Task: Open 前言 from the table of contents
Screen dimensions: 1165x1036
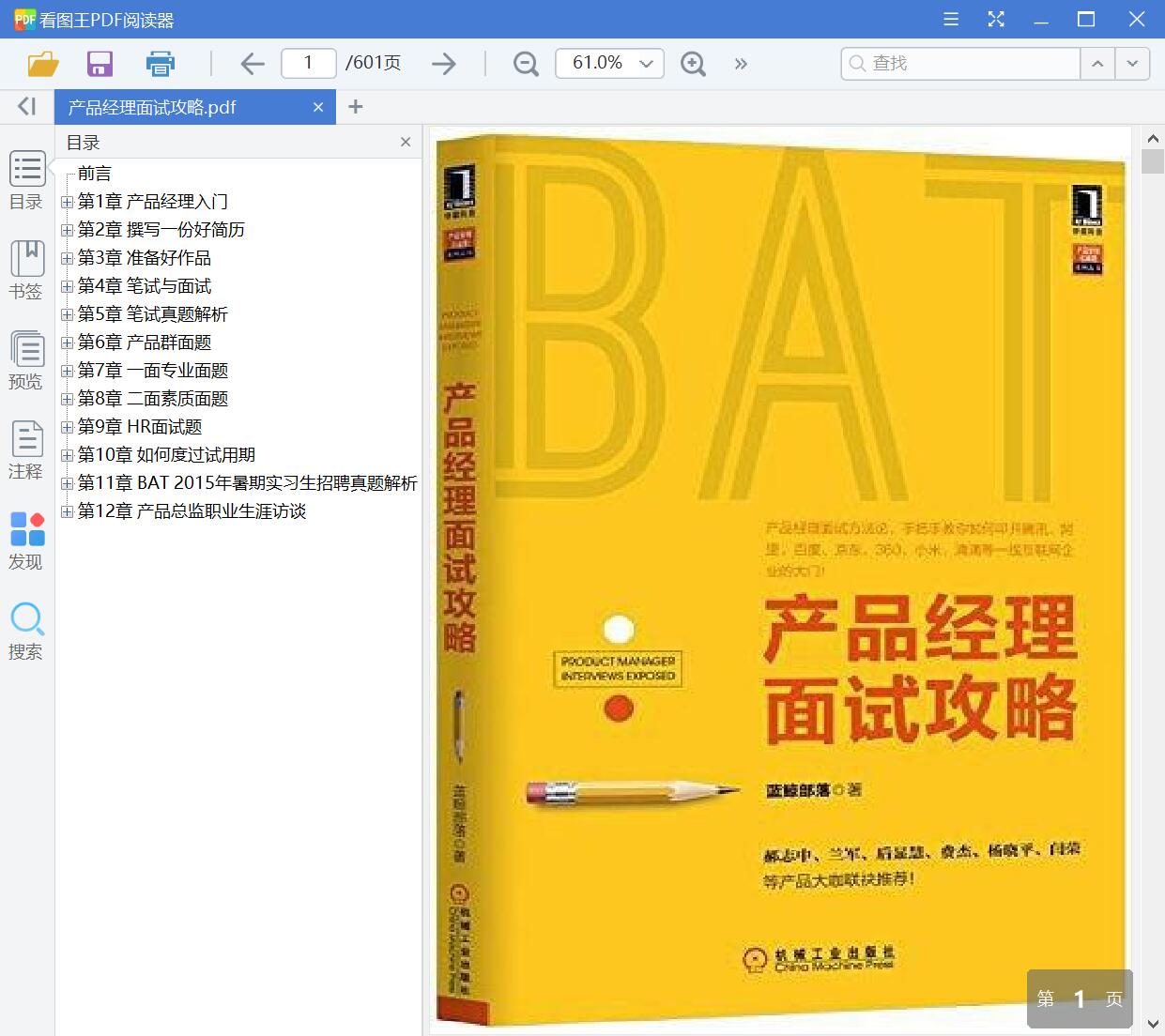Action: pos(98,173)
